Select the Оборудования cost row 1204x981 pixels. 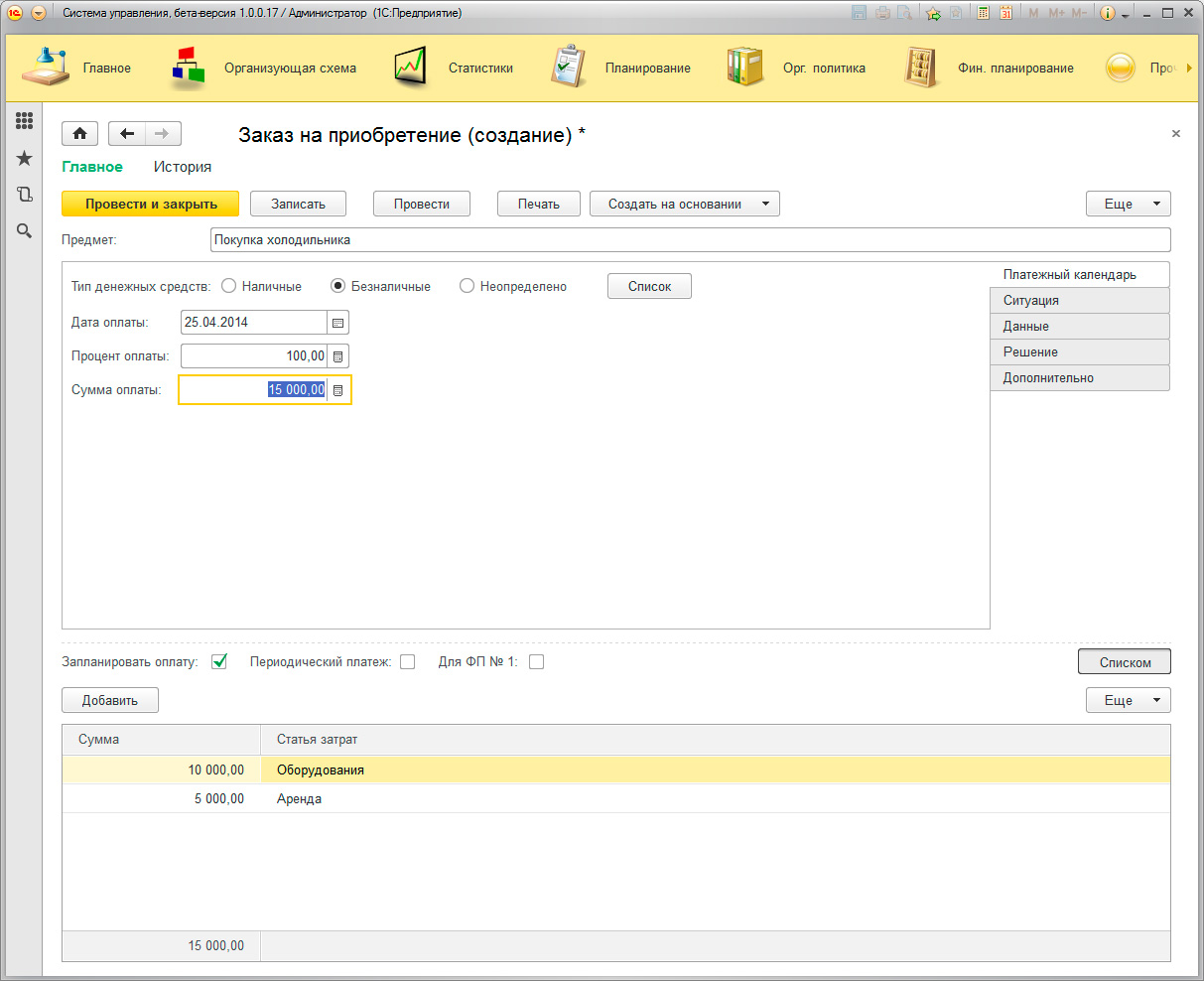(616, 770)
